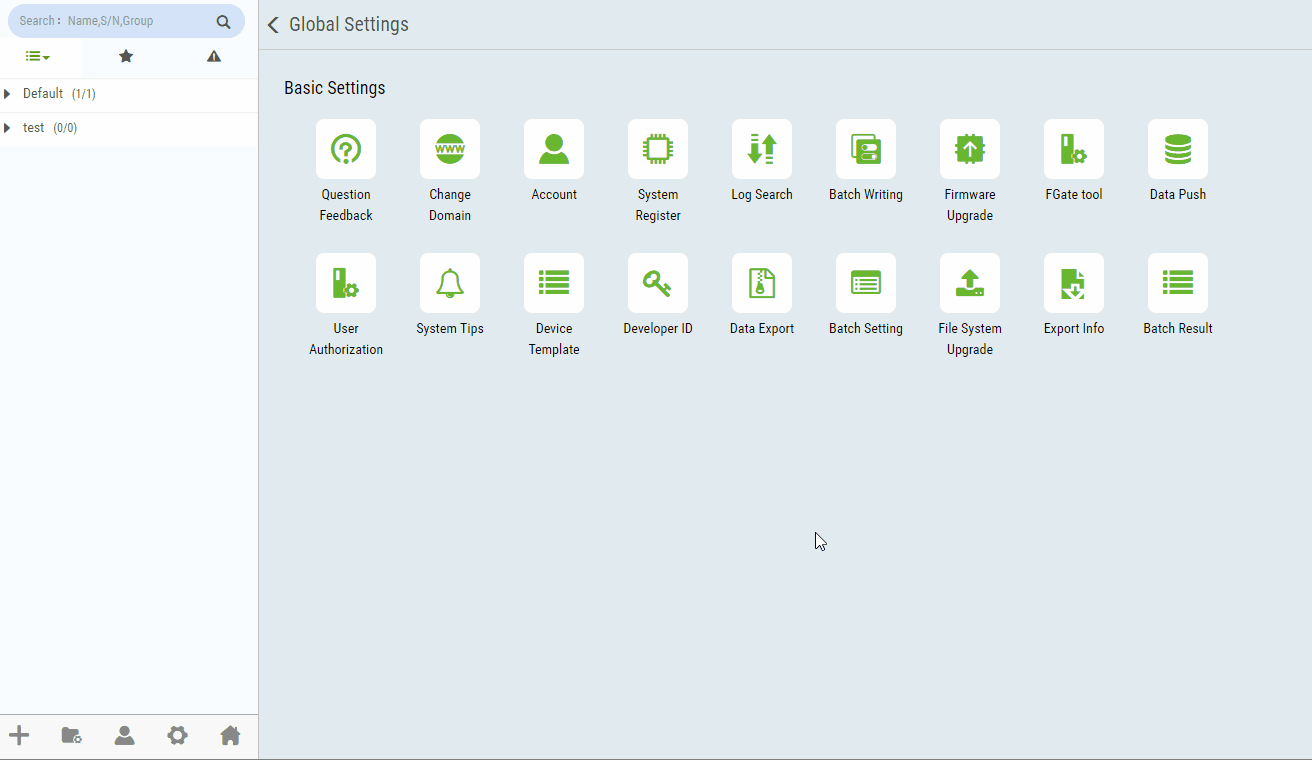
Task: Go to home via house icon
Action: click(230, 736)
